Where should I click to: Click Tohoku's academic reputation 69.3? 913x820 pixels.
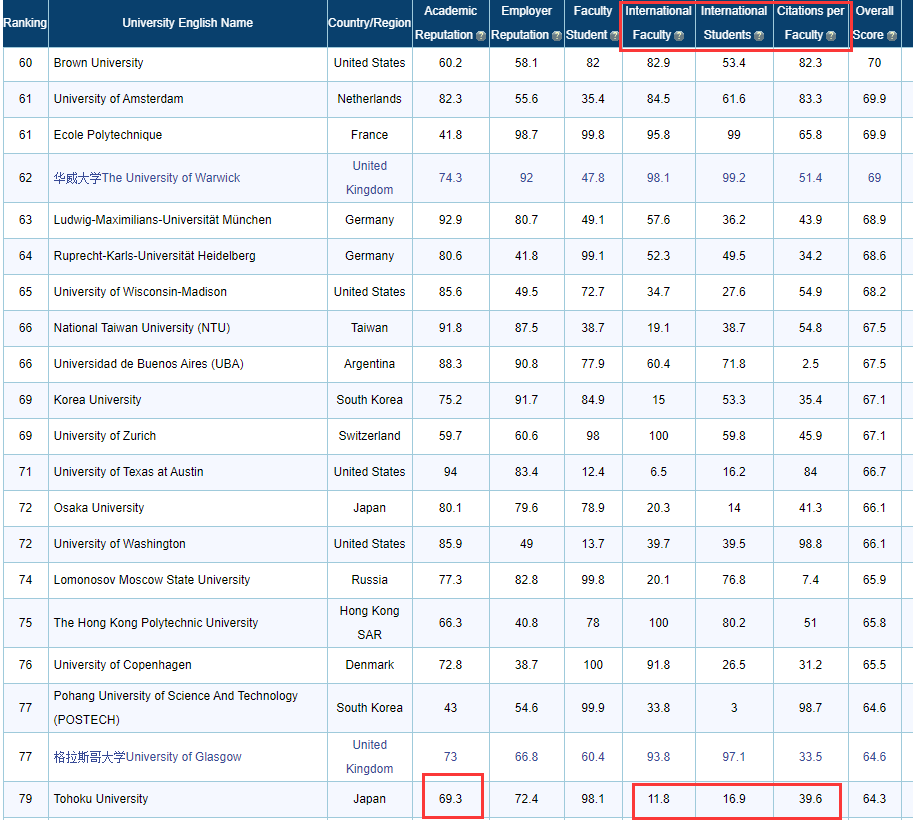click(x=450, y=799)
